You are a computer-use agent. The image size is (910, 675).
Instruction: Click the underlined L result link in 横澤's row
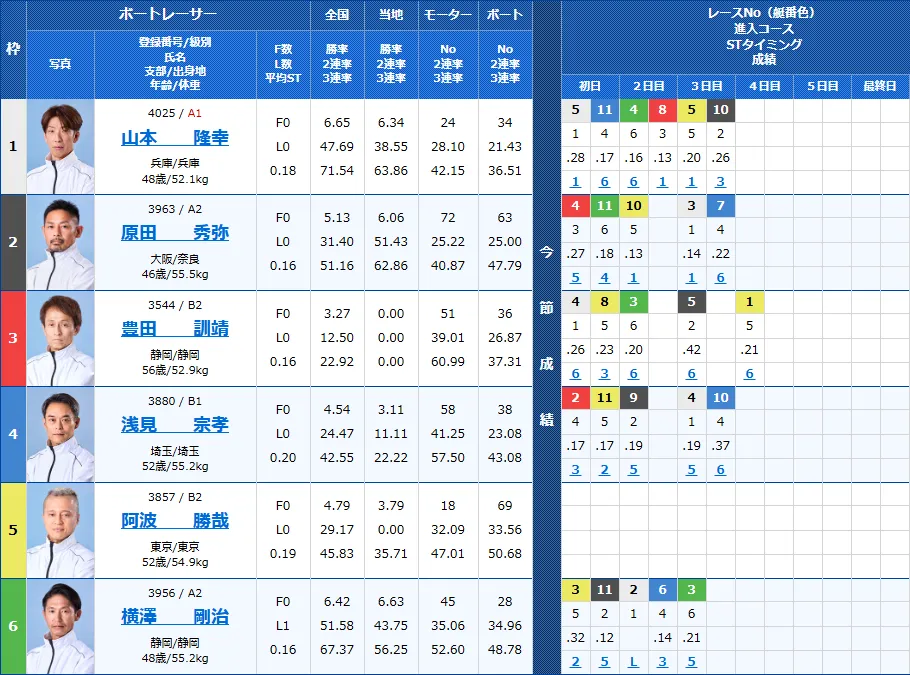click(633, 661)
